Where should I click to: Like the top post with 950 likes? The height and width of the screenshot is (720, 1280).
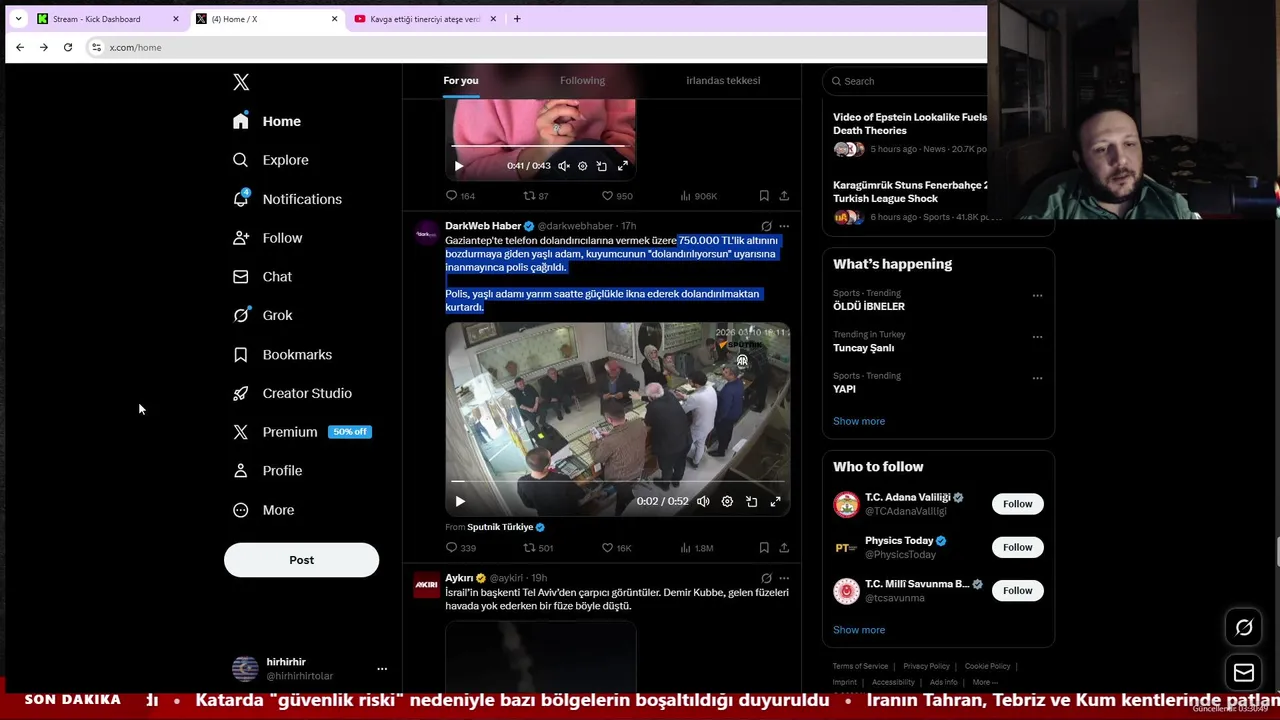(616, 196)
